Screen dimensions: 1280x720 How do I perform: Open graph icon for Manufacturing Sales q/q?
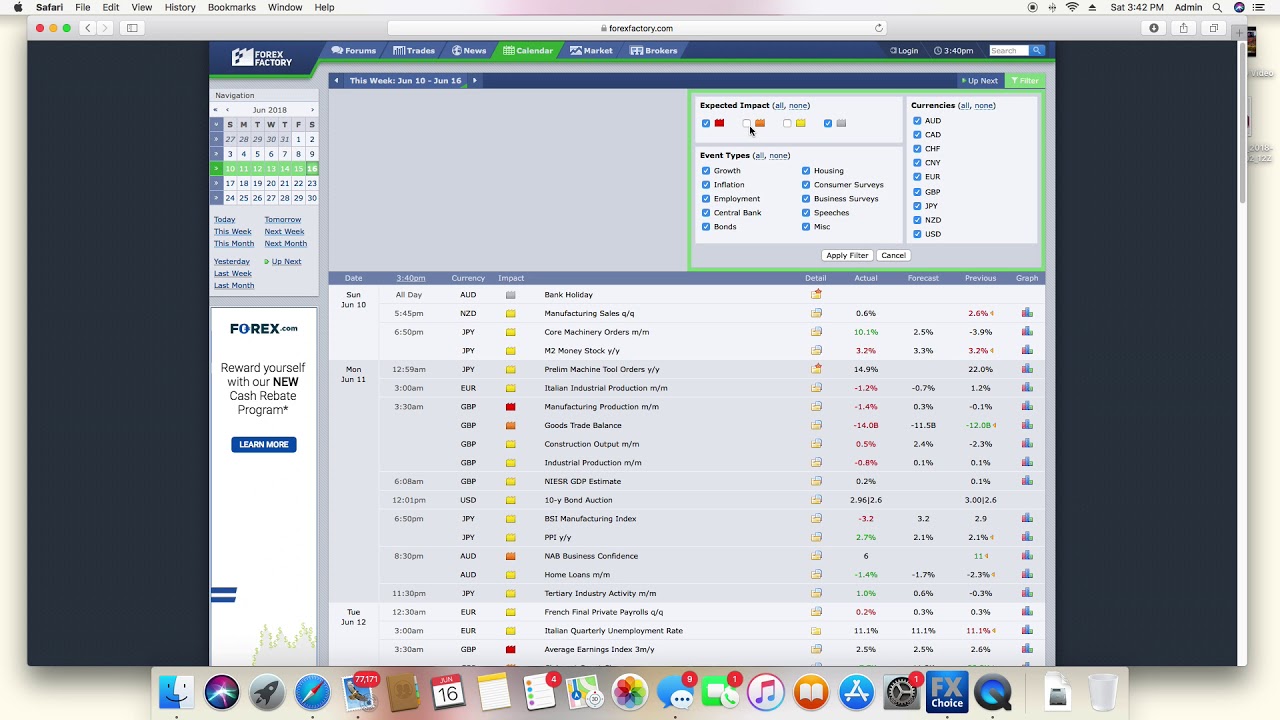[1027, 313]
